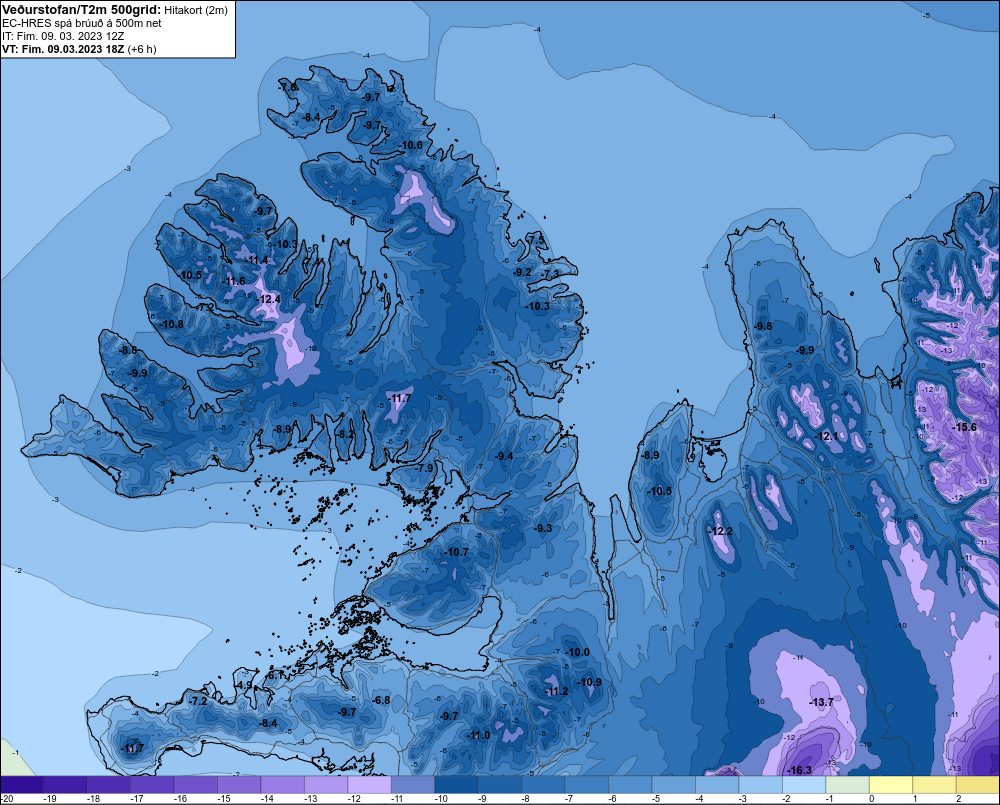Click the -16.3 temperature label
Viewport: 1000px width, 805px height.
[x=798, y=770]
